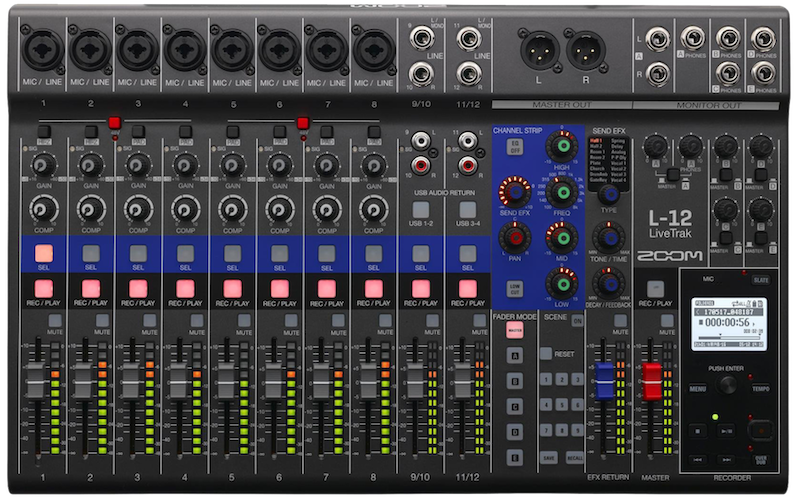Hit the recorder stop button
Viewport: 800px width, 499px height.
pyautogui.click(x=697, y=431)
